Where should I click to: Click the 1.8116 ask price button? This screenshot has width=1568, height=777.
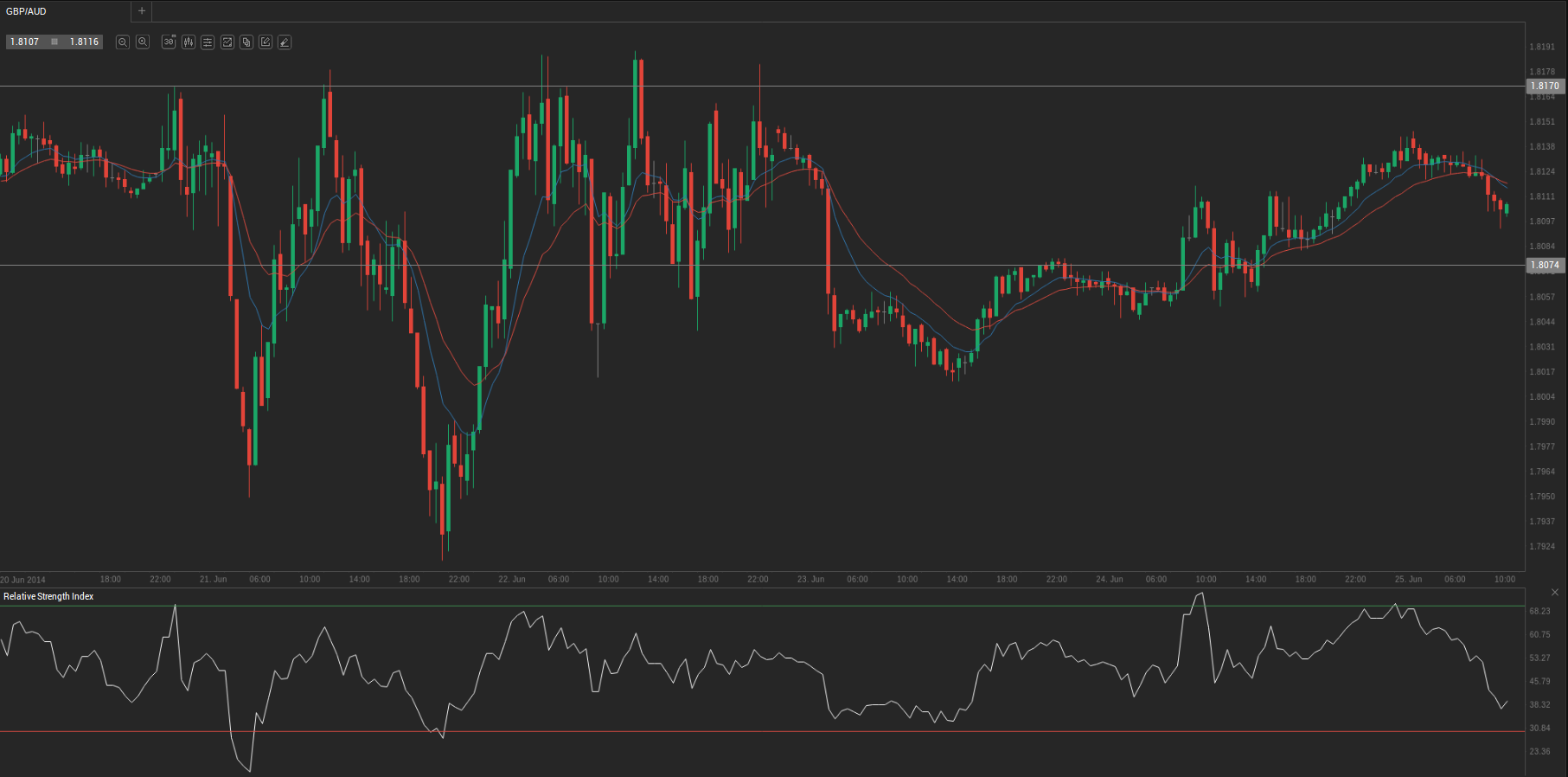[84, 42]
